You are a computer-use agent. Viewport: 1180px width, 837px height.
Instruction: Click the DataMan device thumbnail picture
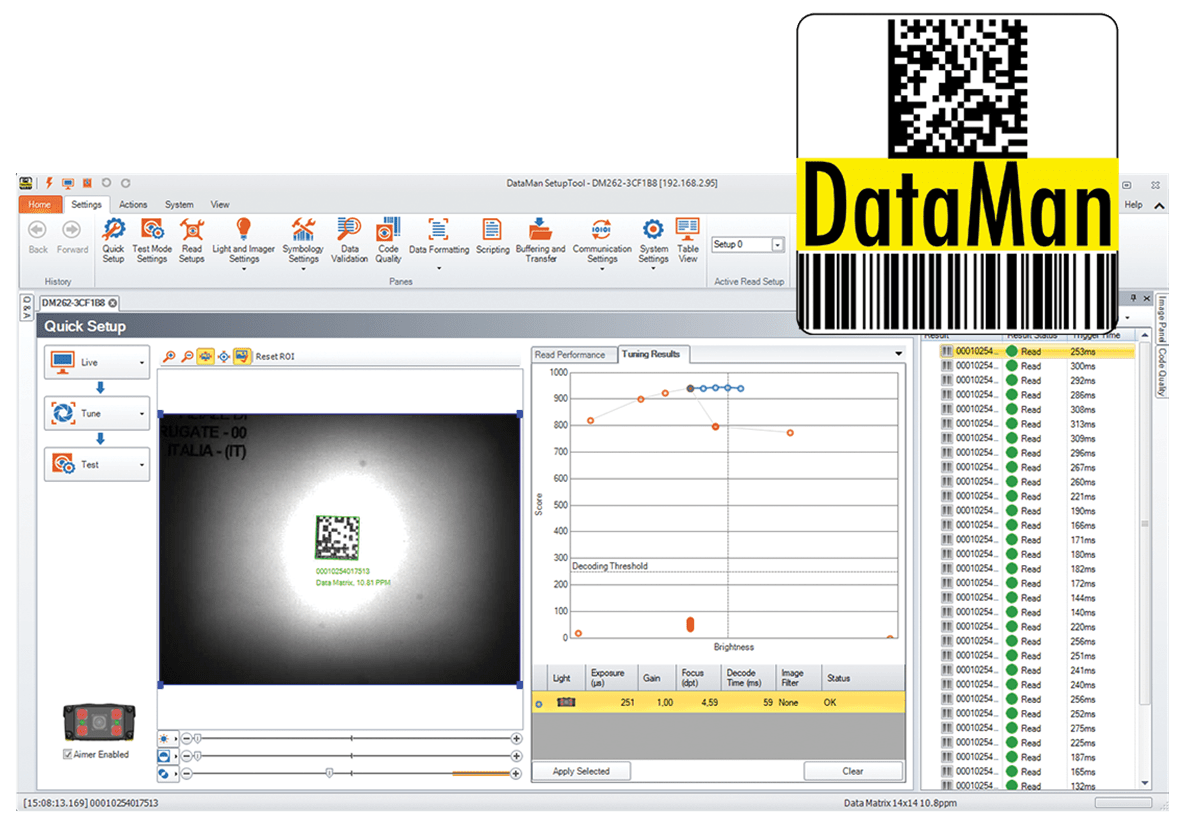[99, 723]
